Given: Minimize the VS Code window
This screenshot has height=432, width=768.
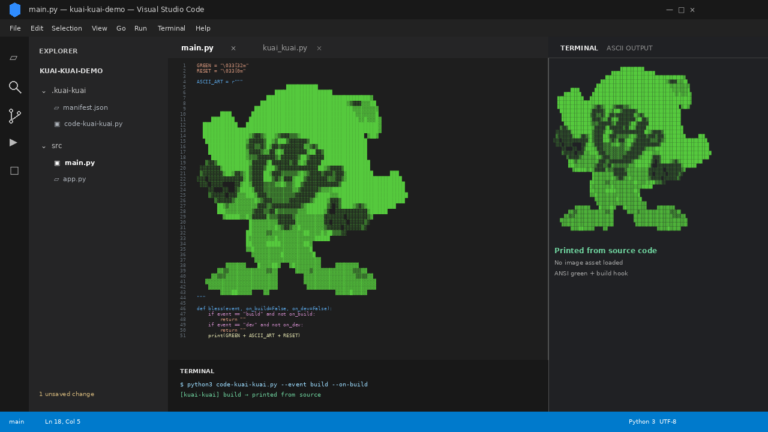Looking at the screenshot, I should tap(670, 10).
